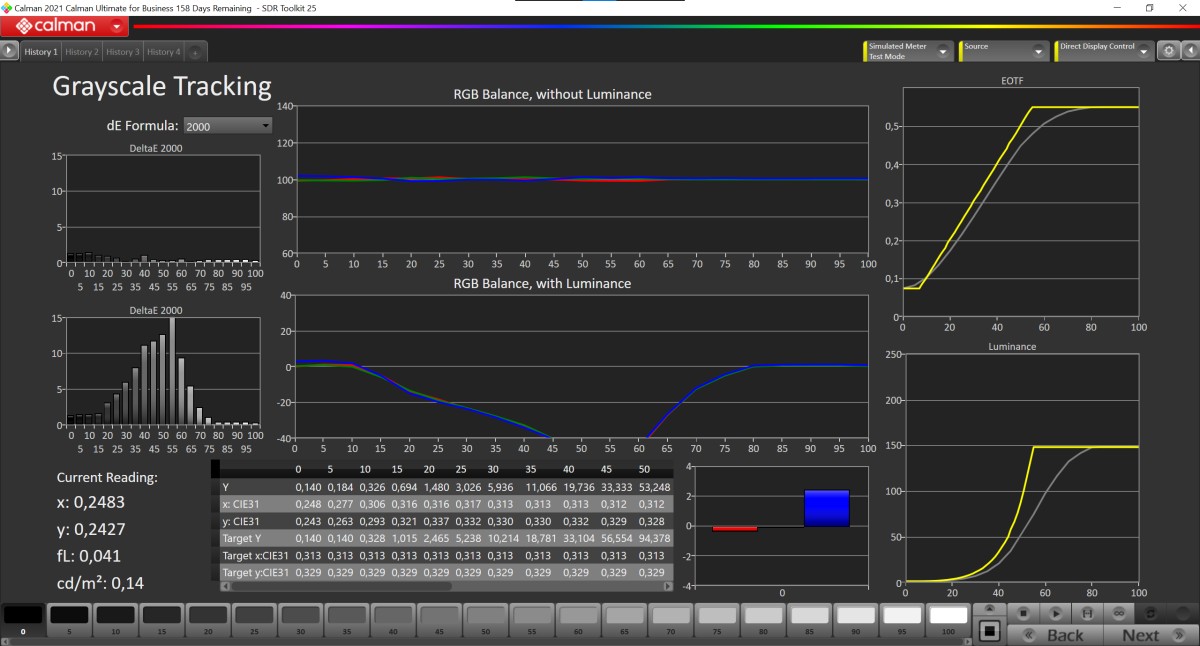Click the blue bar in RGB bar chart
This screenshot has width=1200, height=646.
click(826, 508)
